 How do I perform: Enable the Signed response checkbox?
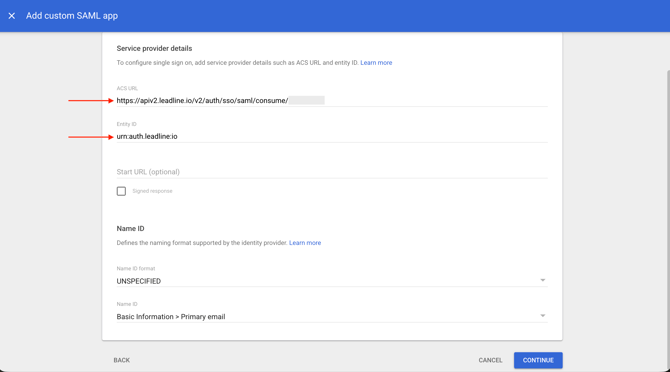[121, 191]
